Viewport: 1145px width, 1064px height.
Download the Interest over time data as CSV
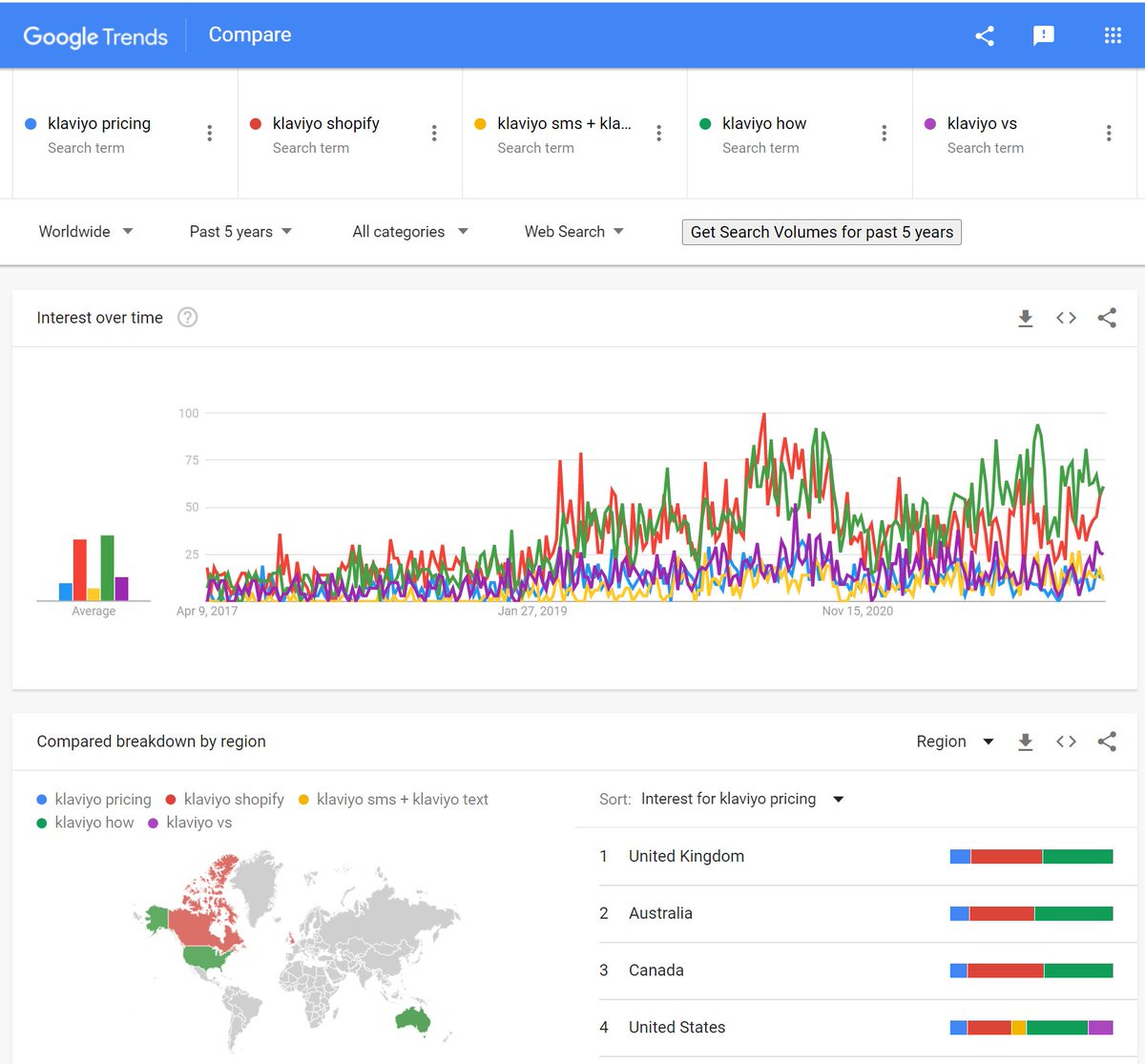pyautogui.click(x=1026, y=318)
